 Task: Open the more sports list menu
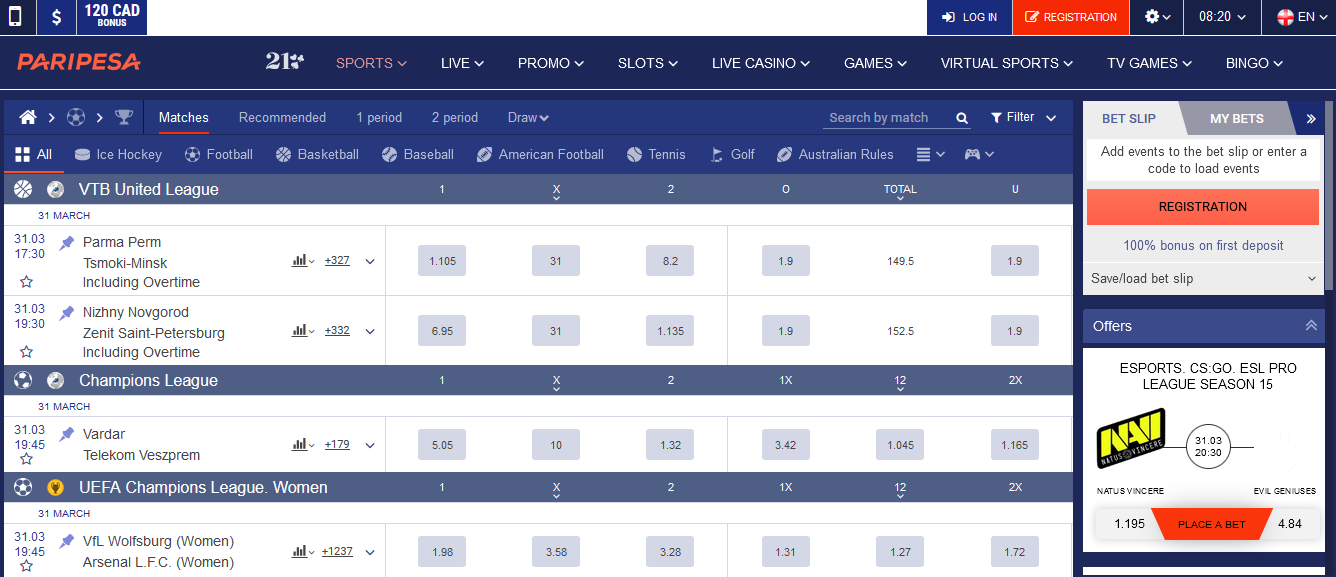click(x=930, y=154)
